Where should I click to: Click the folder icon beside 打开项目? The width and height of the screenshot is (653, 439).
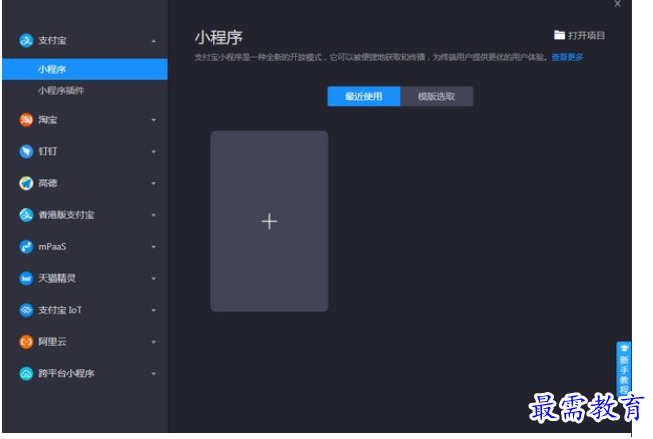(559, 35)
